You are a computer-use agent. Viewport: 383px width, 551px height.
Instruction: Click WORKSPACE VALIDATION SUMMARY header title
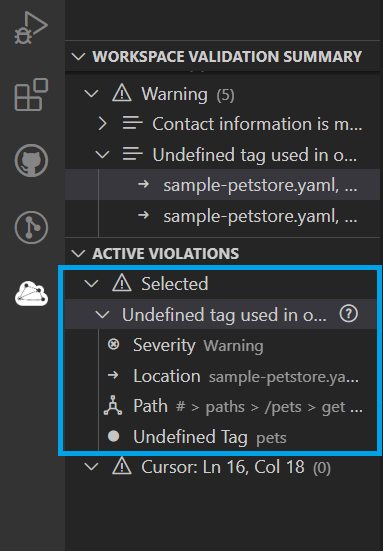click(227, 57)
